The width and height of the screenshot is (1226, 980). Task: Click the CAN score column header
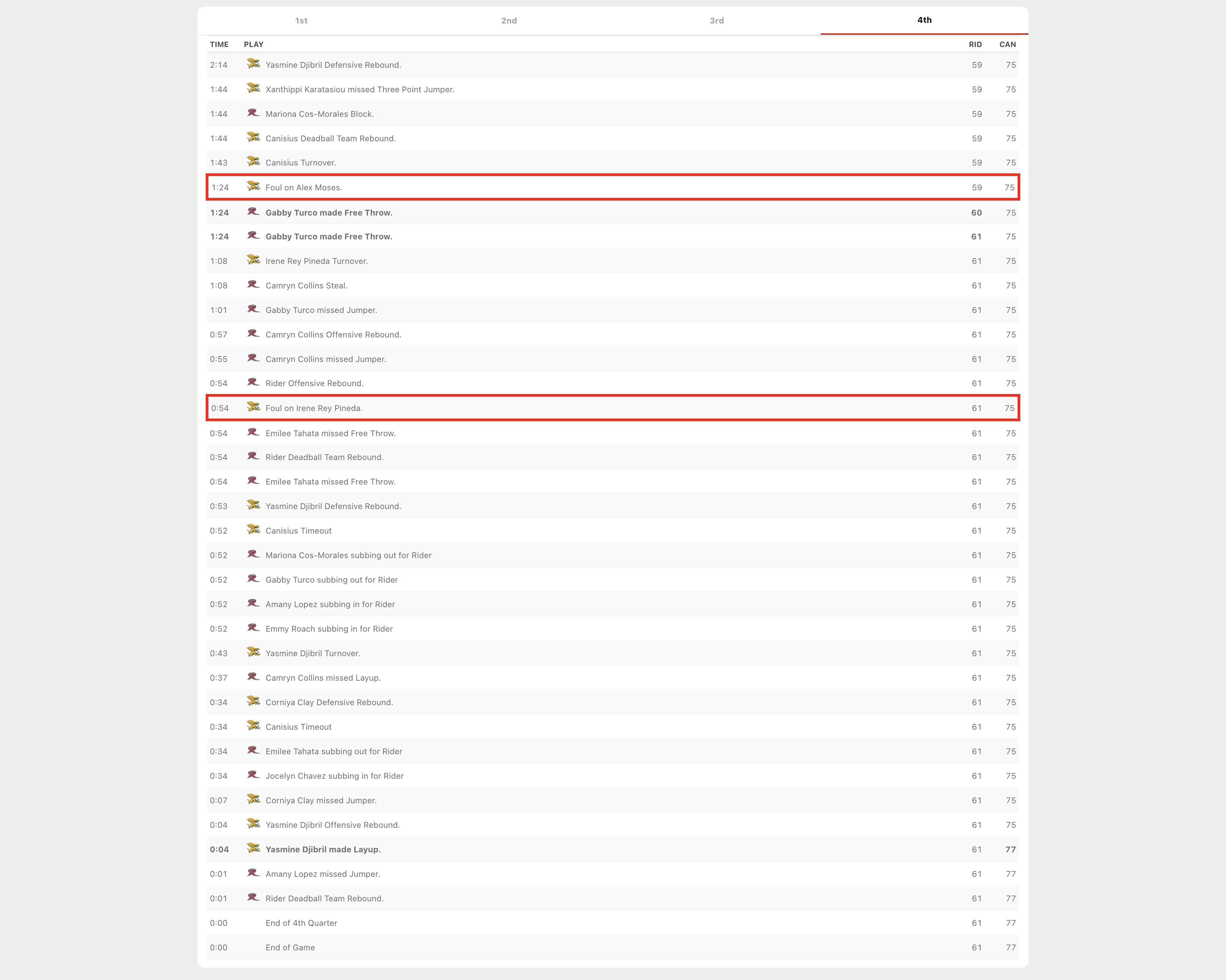click(x=1007, y=44)
